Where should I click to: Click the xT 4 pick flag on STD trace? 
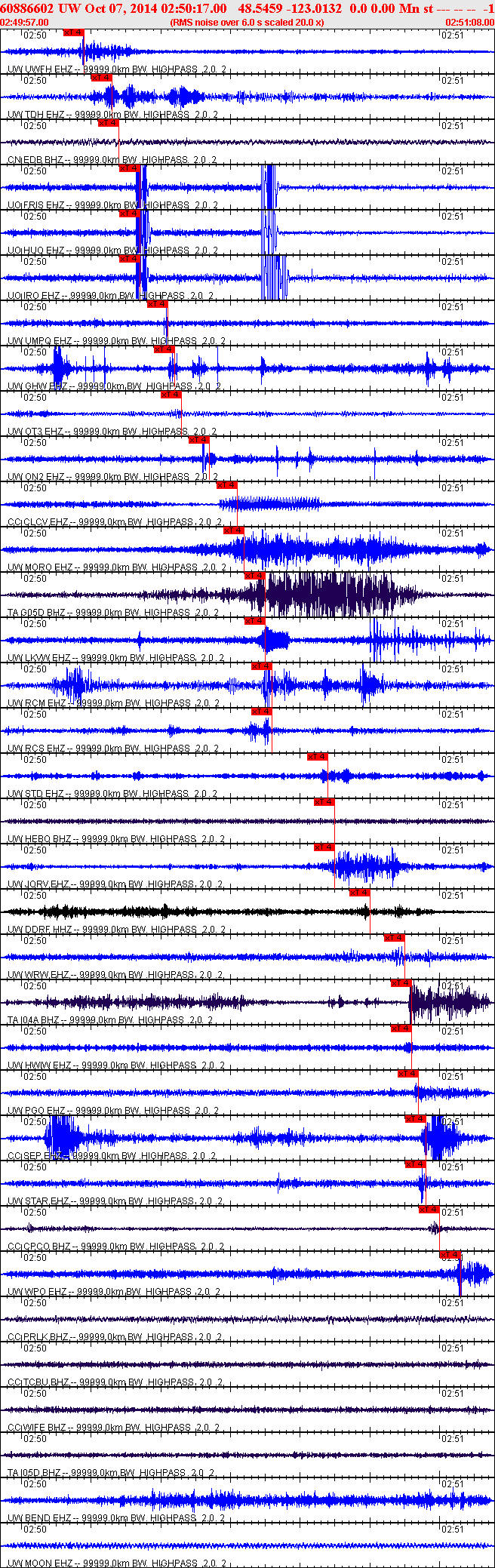click(x=318, y=757)
